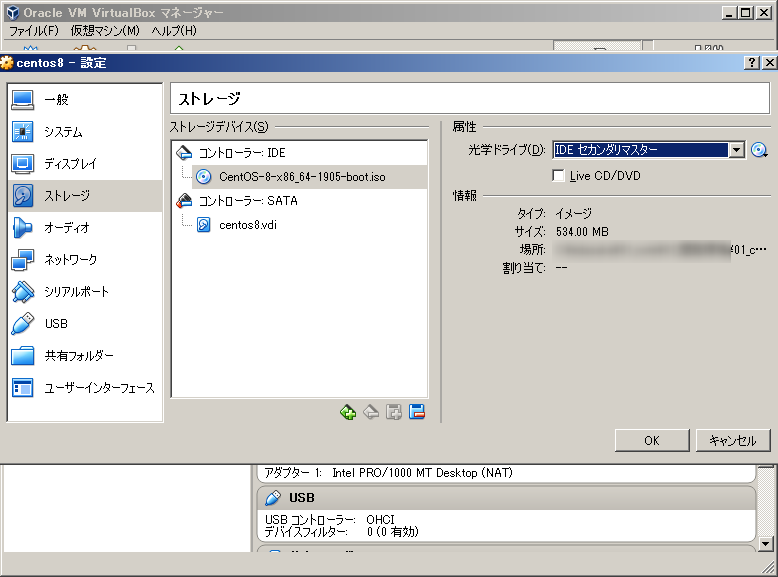Click the add new storage attachment icon
Image resolution: width=778 pixels, height=577 pixels.
coord(348,412)
